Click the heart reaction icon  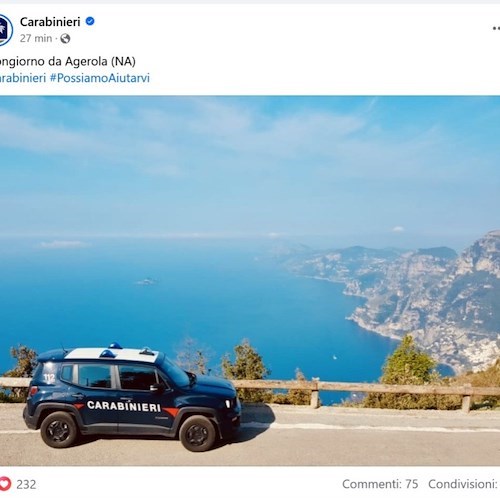pyautogui.click(x=5, y=484)
